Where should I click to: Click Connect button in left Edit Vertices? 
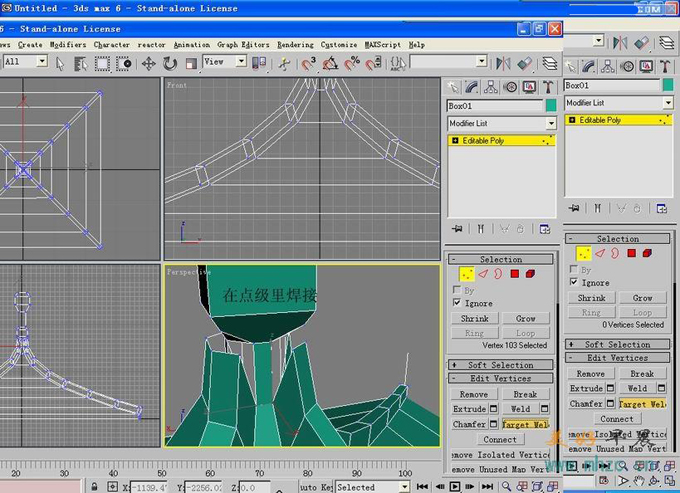(x=500, y=439)
